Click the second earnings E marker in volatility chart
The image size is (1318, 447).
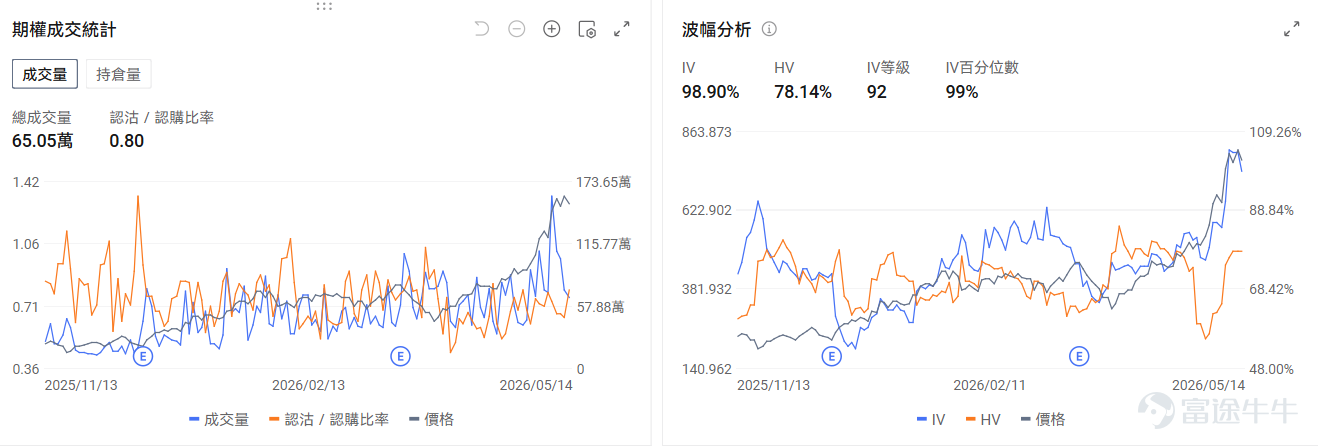(x=1078, y=356)
